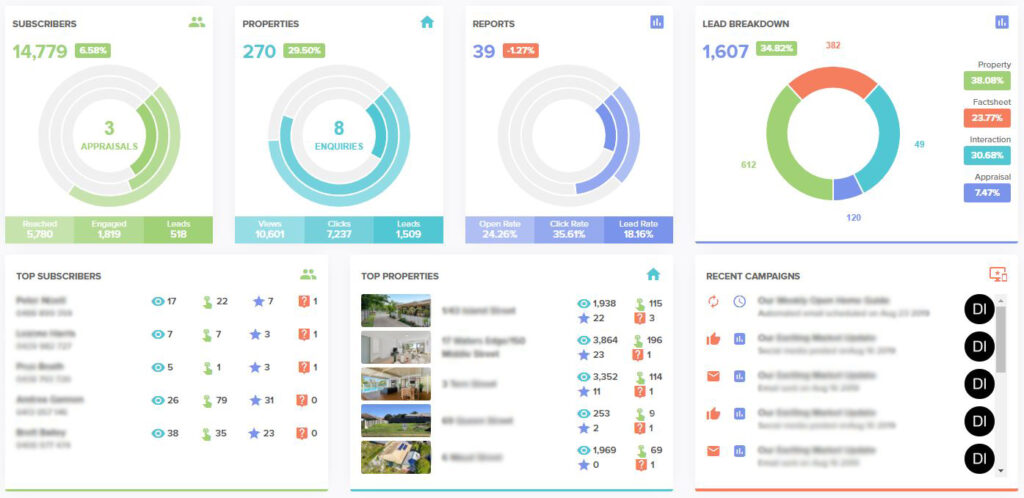Open the interior room property thumbnail

point(396,347)
